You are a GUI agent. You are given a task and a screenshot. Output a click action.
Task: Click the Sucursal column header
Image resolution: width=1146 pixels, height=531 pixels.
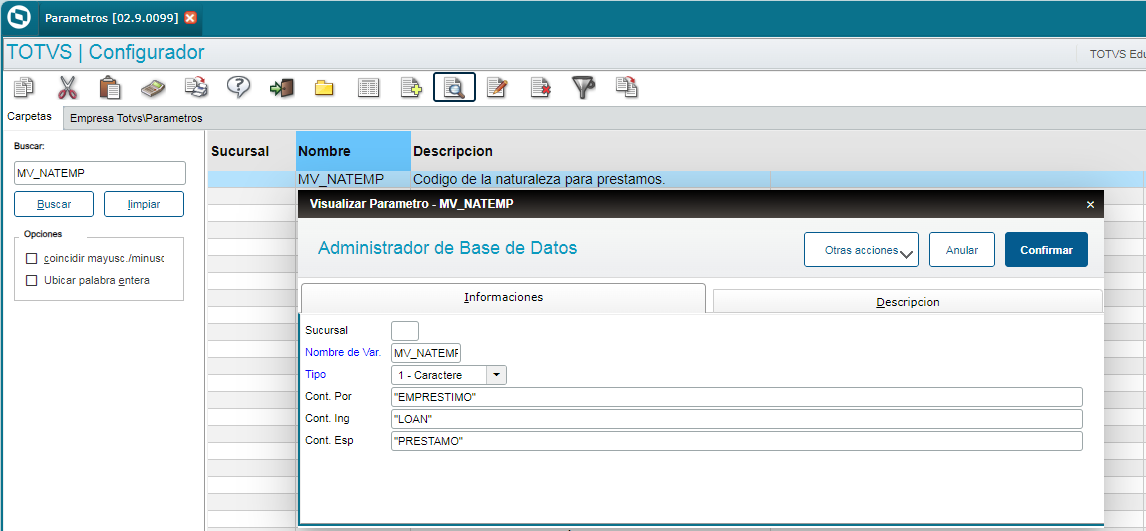pyautogui.click(x=251, y=151)
